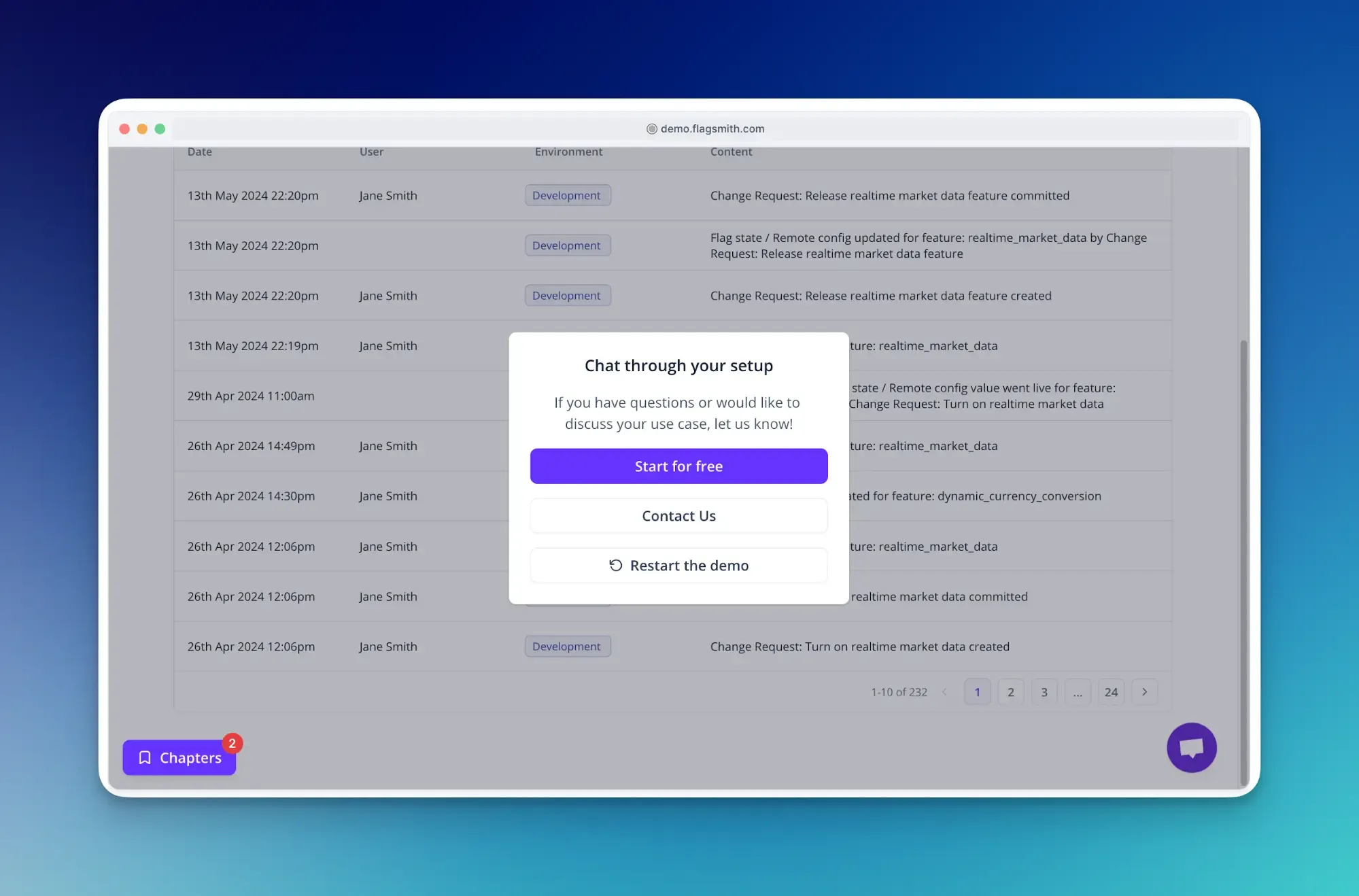Click Development tag in first log row
The height and width of the screenshot is (896, 1359).
[567, 195]
